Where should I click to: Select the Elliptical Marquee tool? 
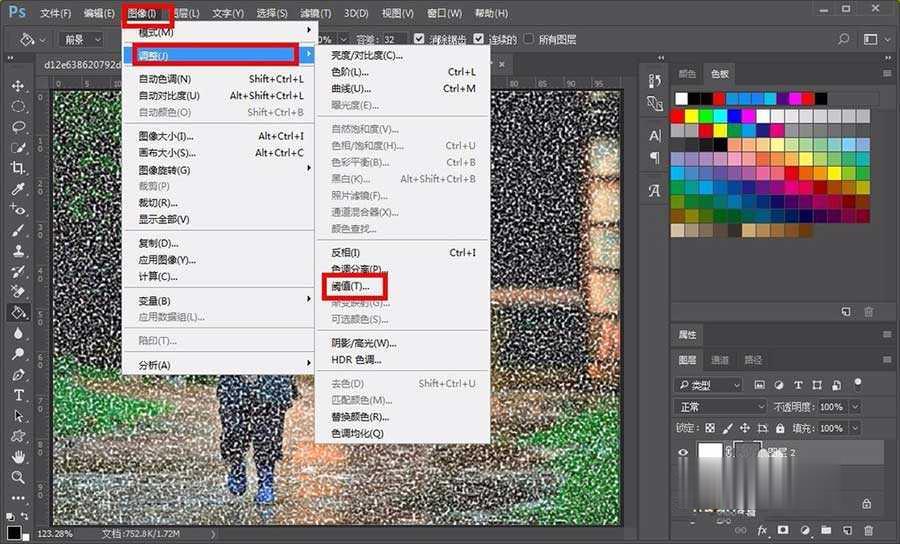(x=18, y=106)
